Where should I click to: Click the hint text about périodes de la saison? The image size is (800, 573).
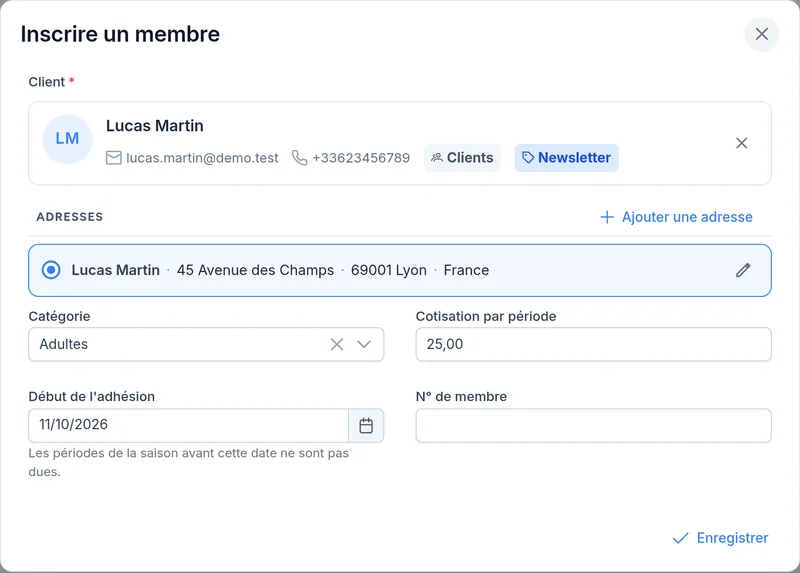pyautogui.click(x=189, y=462)
